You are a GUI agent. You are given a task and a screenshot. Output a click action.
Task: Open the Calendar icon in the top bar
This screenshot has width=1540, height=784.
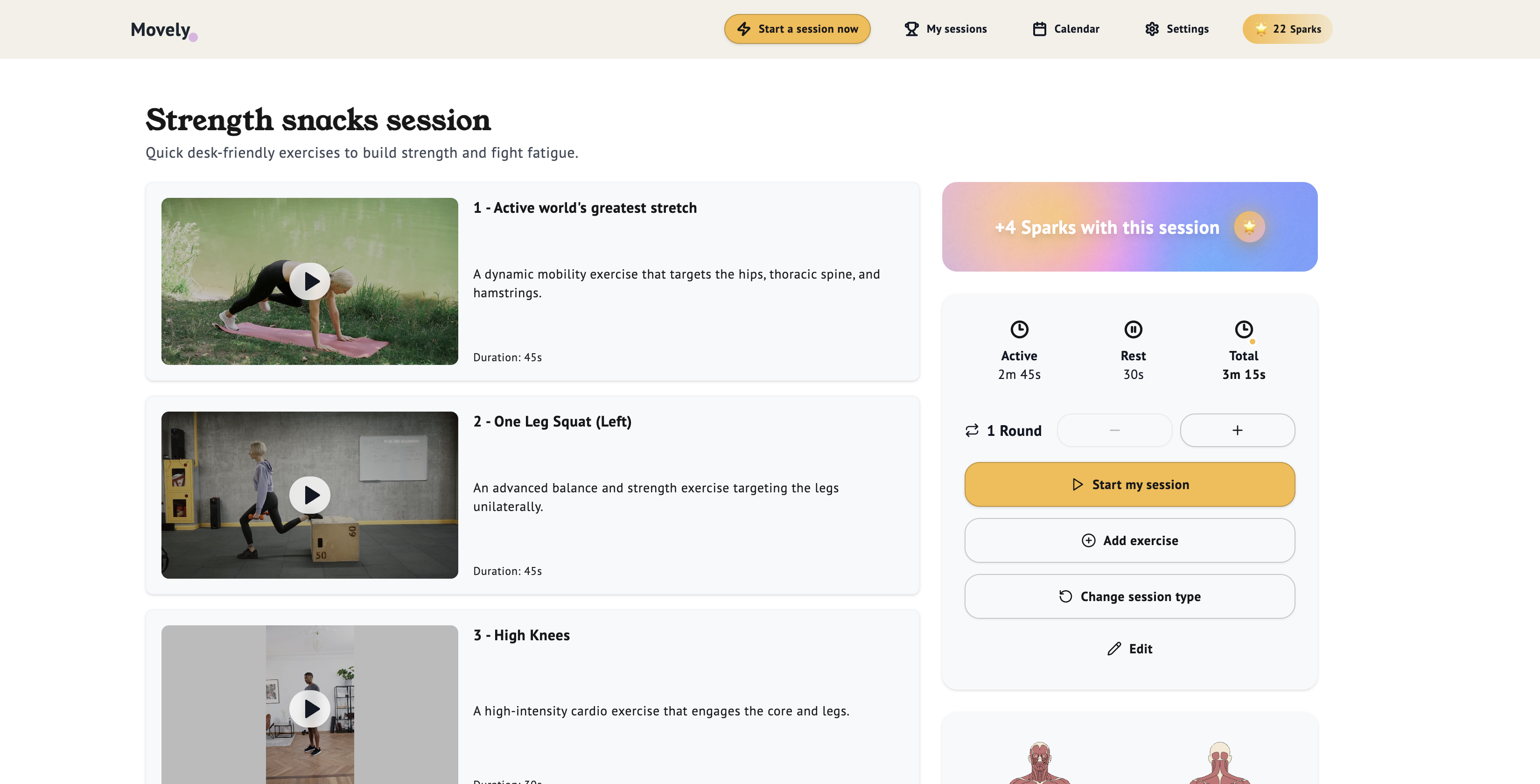1039,28
